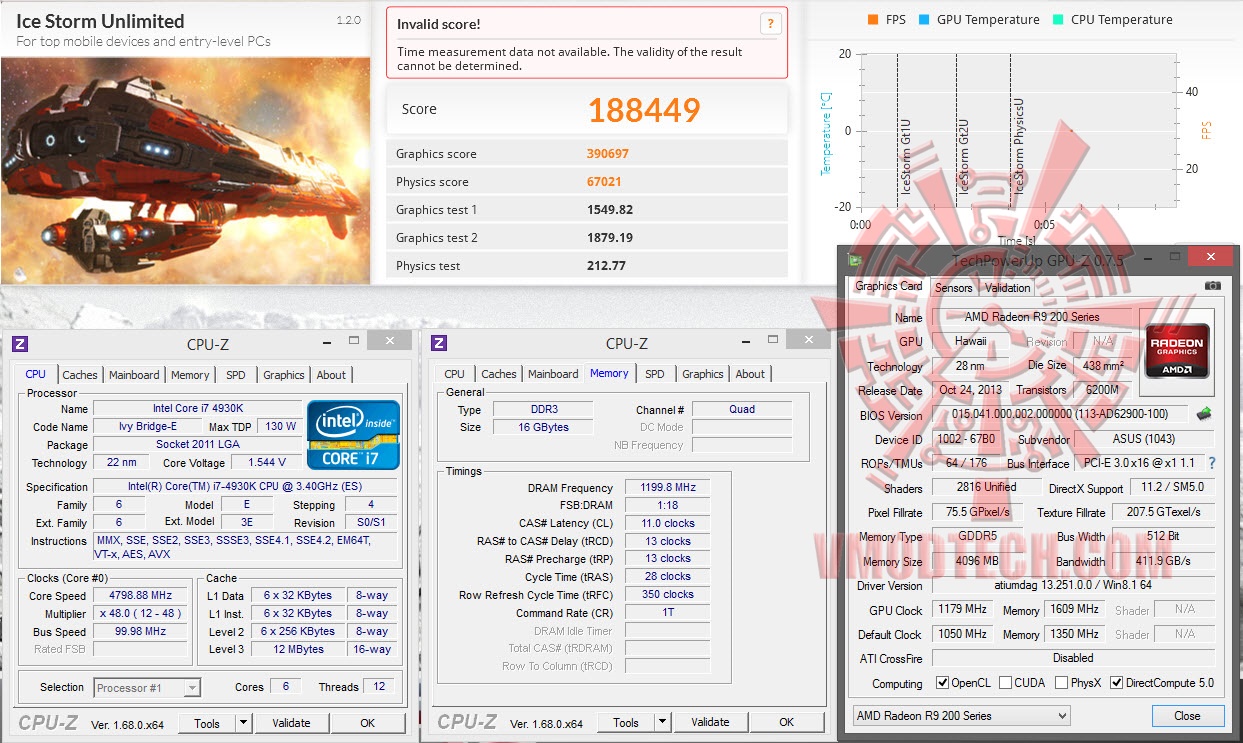Click DRAM Frequency value 1199.8 MHz

click(667, 488)
